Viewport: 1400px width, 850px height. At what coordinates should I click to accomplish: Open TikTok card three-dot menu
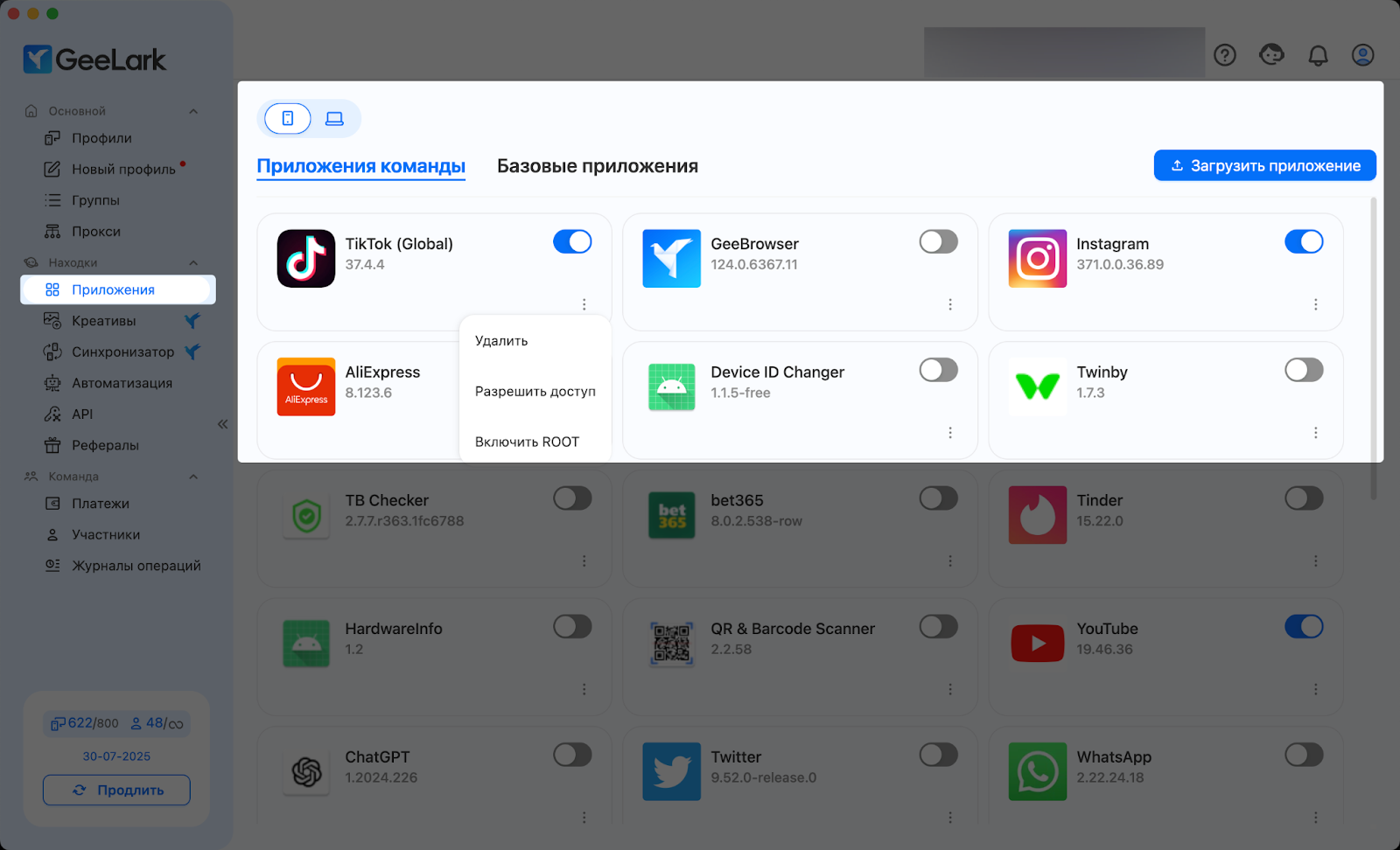click(x=584, y=304)
